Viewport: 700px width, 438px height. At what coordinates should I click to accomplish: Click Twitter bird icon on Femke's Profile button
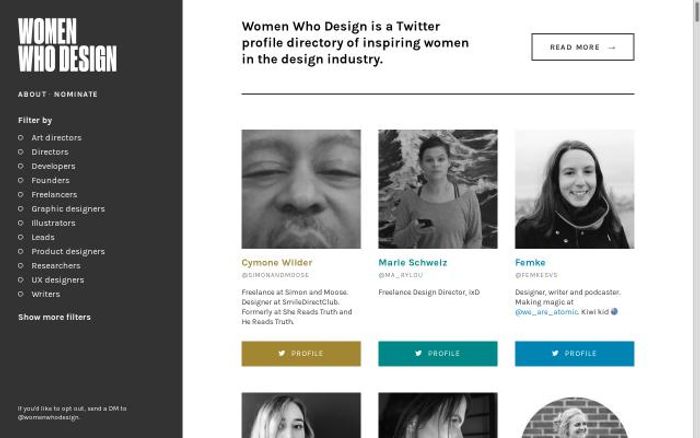[x=555, y=353]
